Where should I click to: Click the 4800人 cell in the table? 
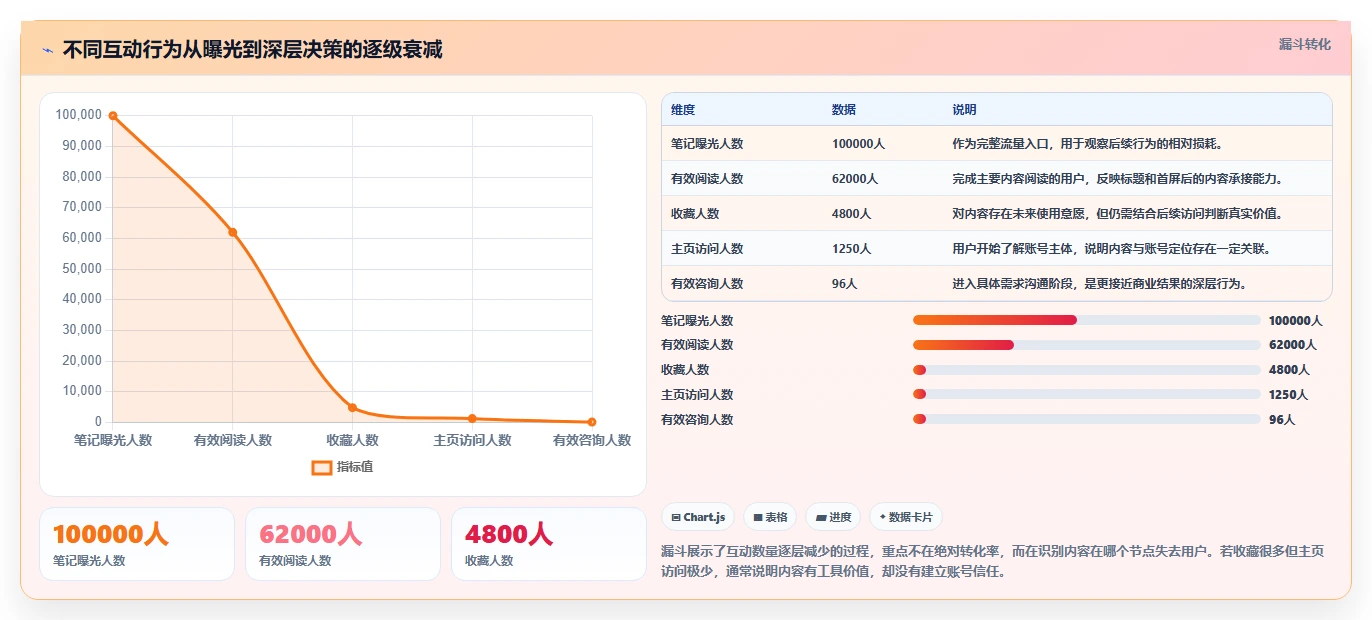[x=851, y=214]
